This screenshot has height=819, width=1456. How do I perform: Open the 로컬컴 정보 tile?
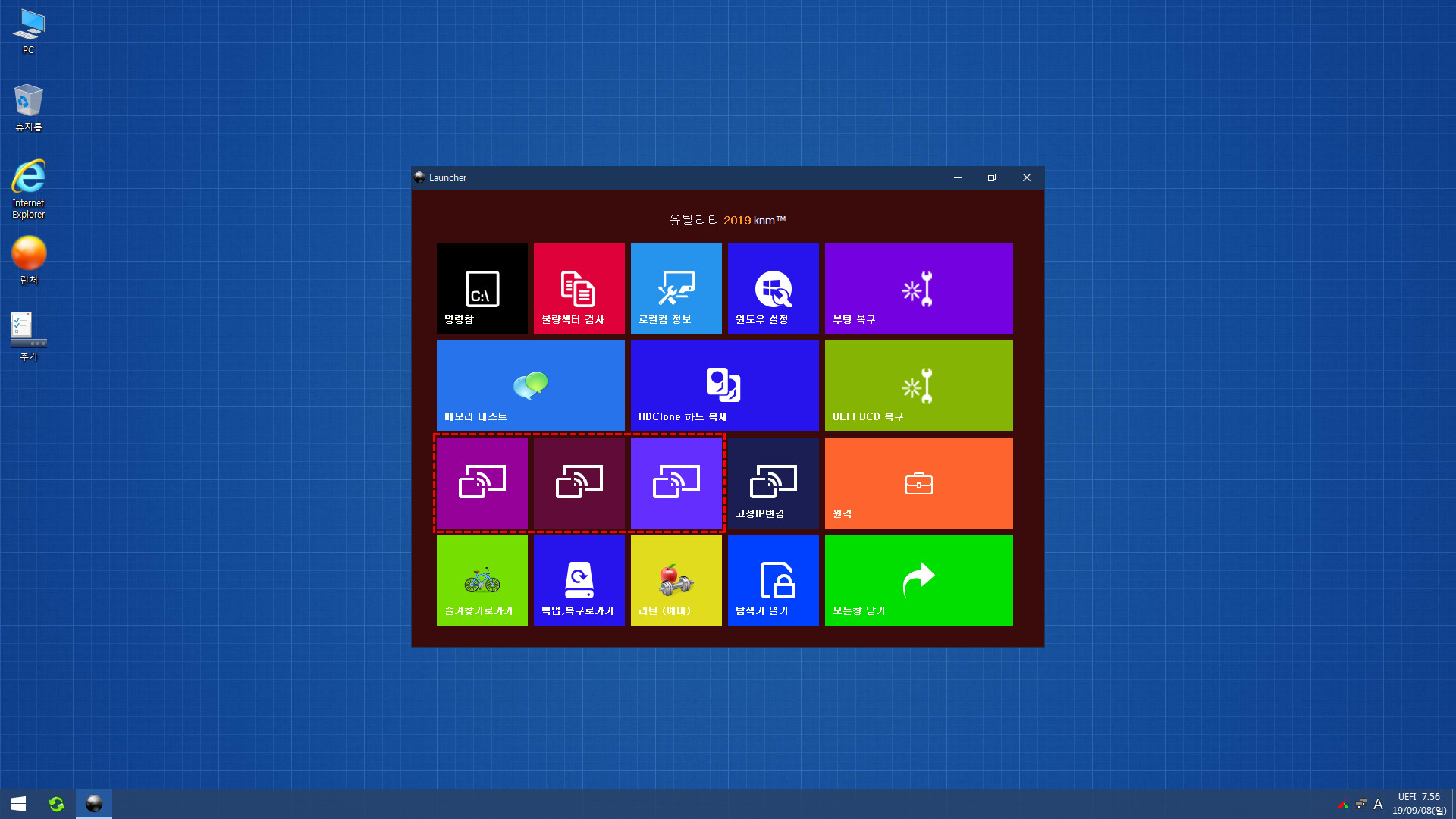pyautogui.click(x=676, y=289)
